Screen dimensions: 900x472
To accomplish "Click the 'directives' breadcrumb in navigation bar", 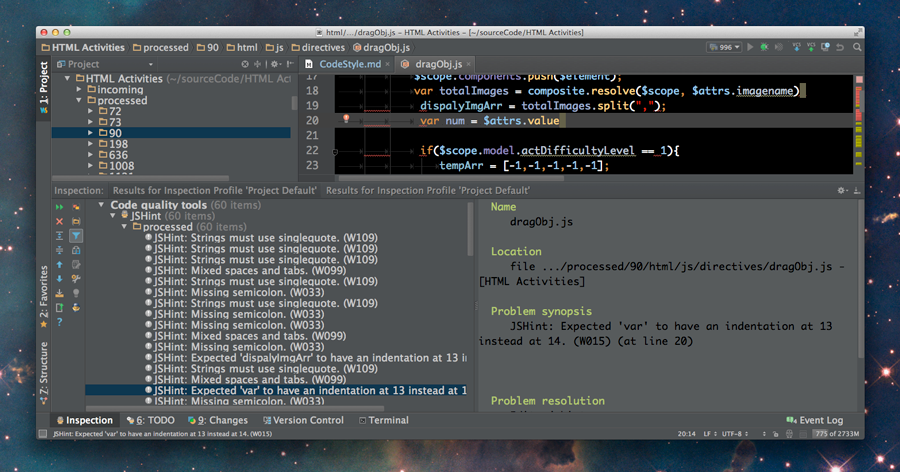I will pyautogui.click(x=318, y=48).
